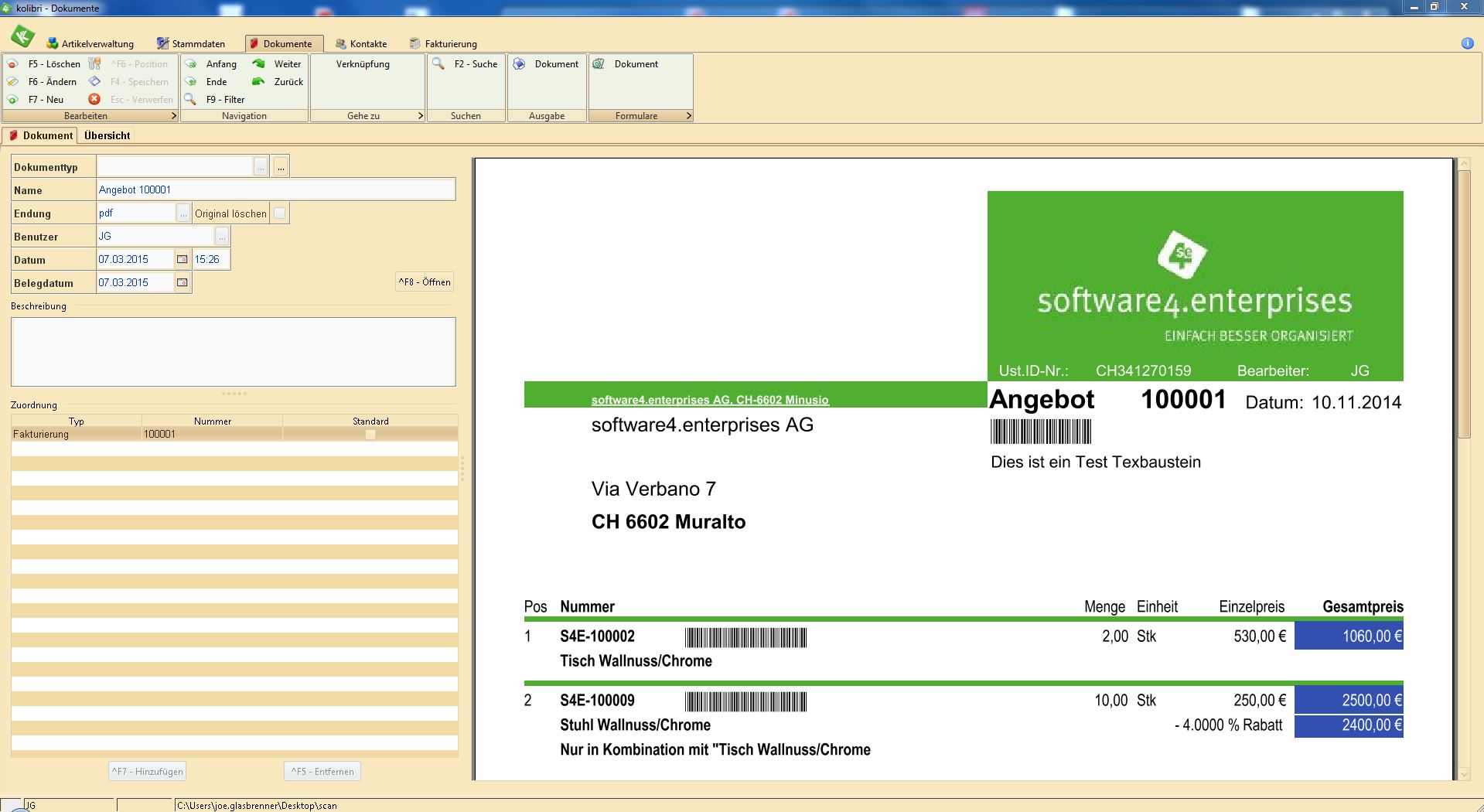Viewport: 1484px width, 812px height.
Task: Click the Standard column header
Action: click(x=370, y=421)
